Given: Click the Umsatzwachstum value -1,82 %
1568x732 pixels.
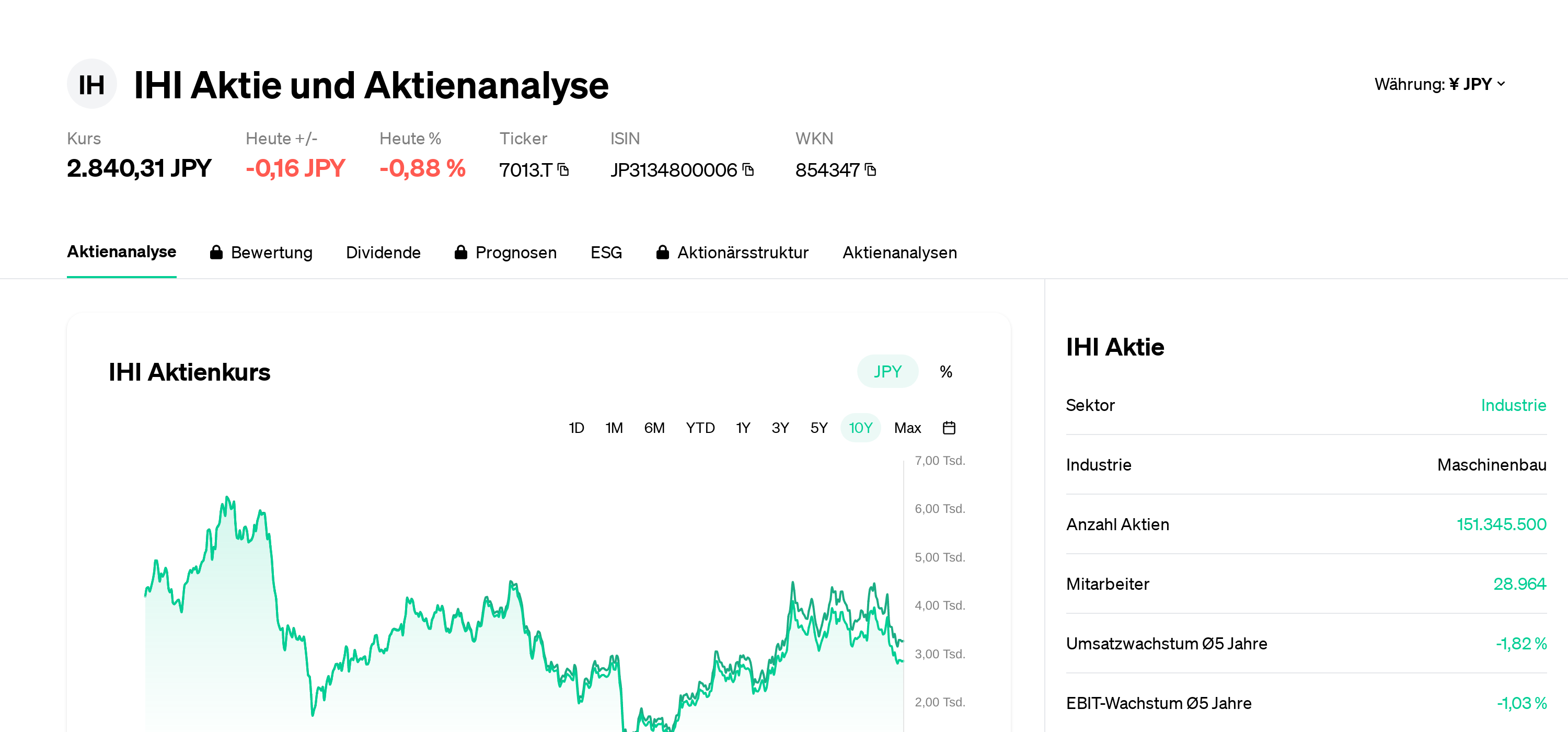Looking at the screenshot, I should (x=1520, y=644).
